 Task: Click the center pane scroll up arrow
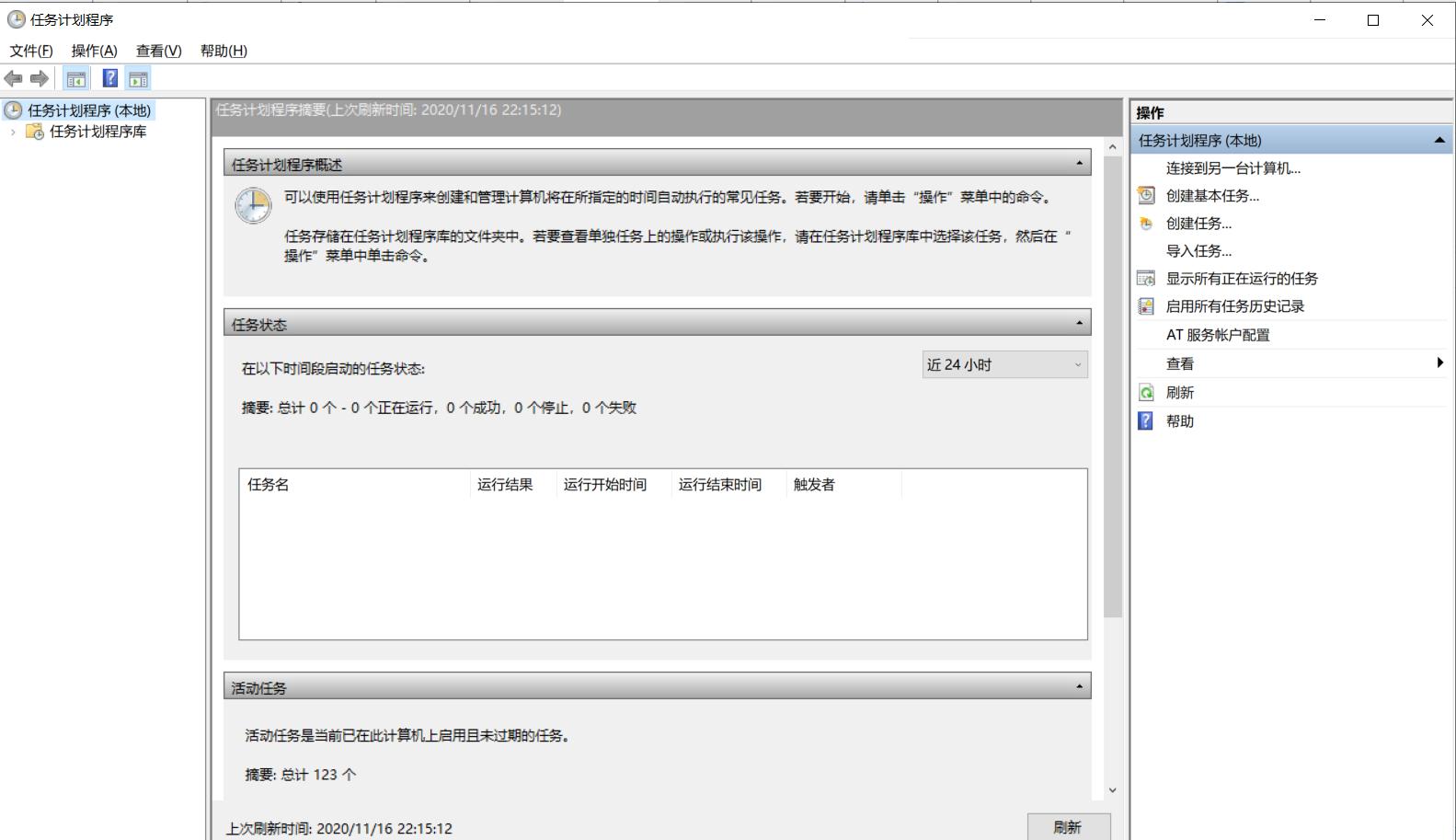click(x=1113, y=147)
